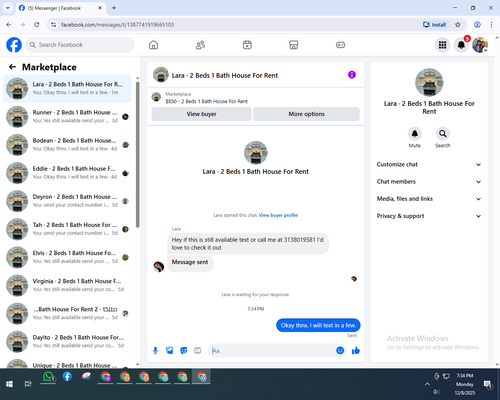Open the Gaming tab icon
Image resolution: width=500 pixels, height=400 pixels.
pyautogui.click(x=340, y=45)
